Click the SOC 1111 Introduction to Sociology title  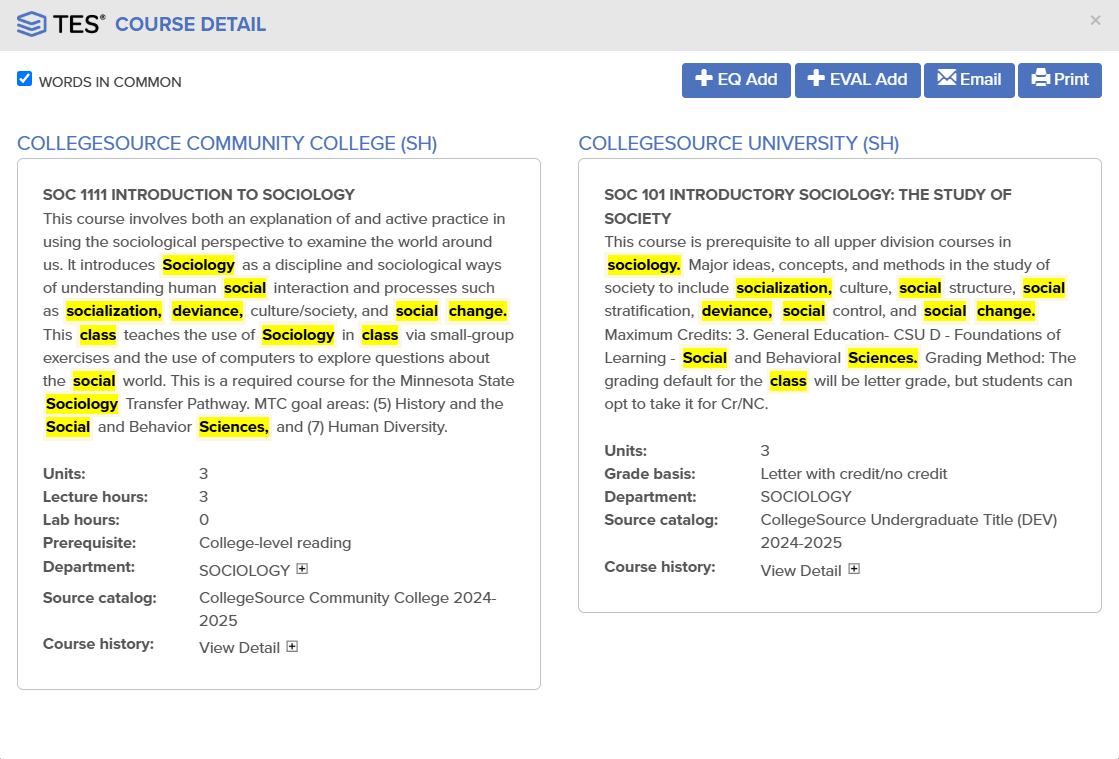tap(199, 195)
